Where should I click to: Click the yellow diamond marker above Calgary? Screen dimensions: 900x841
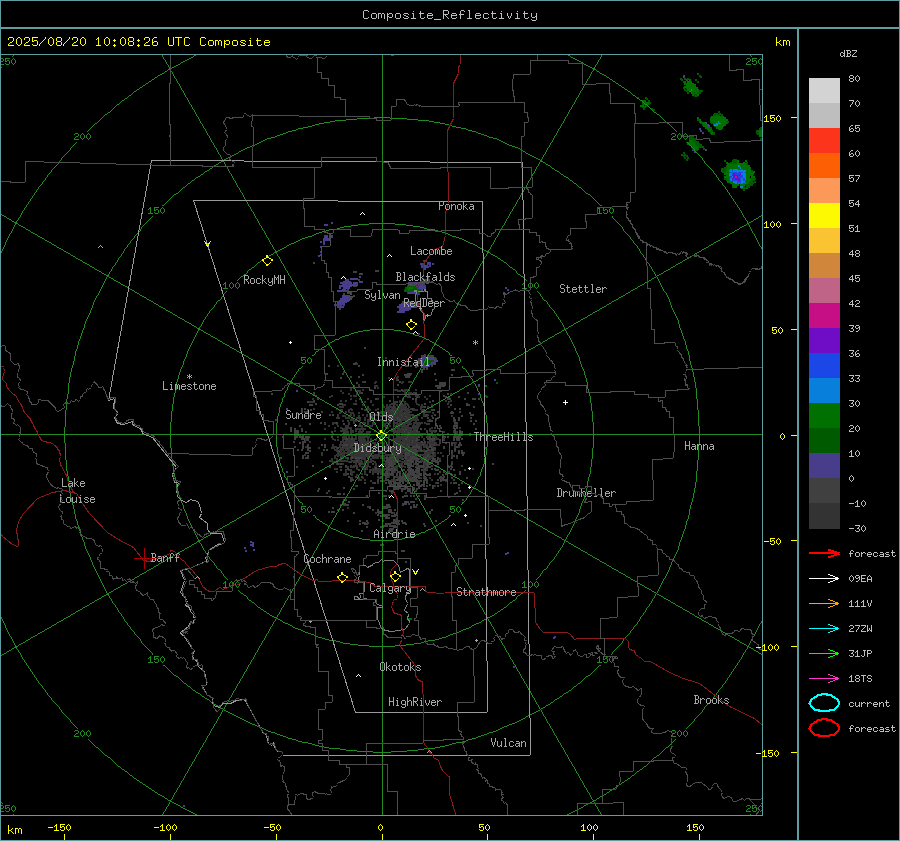[395, 576]
